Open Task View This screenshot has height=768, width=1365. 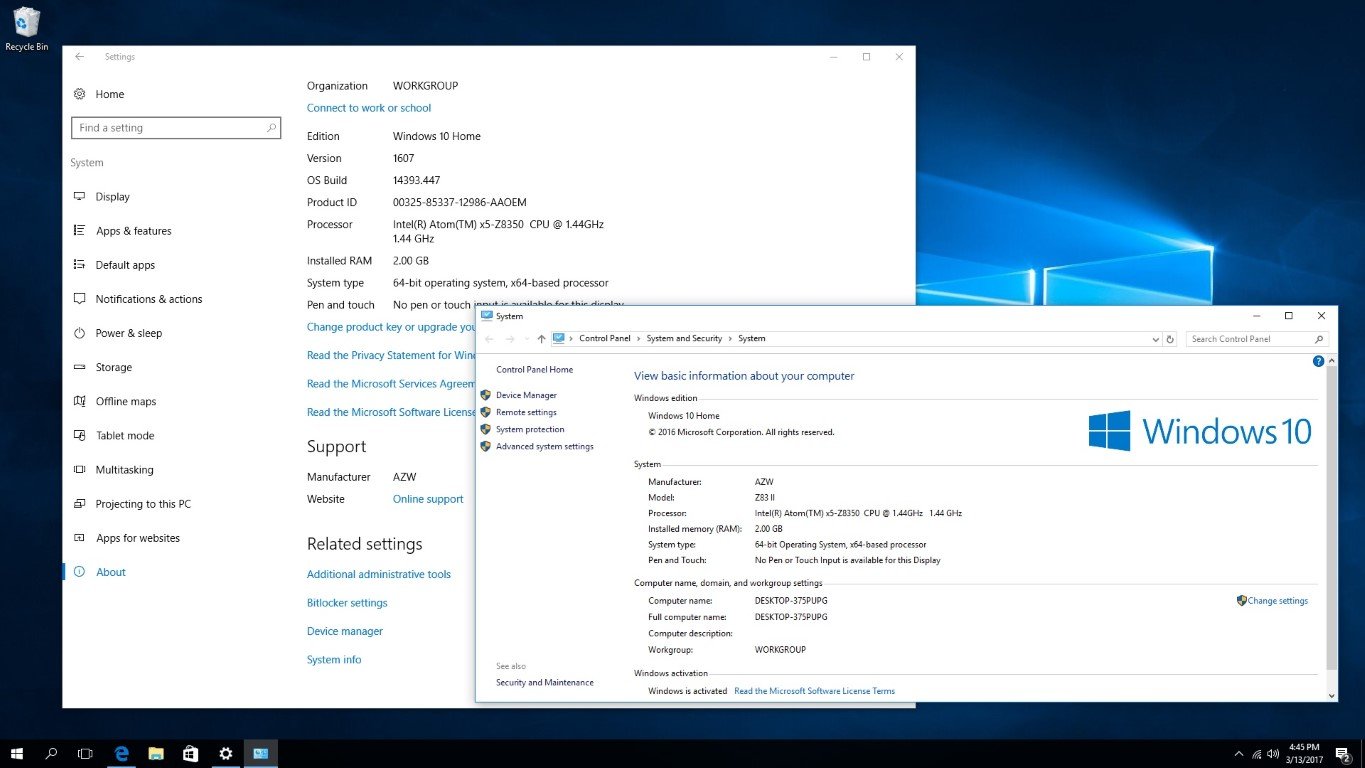pos(85,754)
